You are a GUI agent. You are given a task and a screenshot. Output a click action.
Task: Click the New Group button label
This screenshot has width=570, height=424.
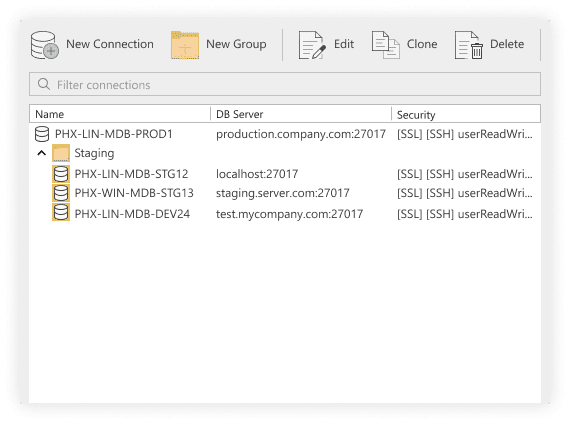click(x=236, y=44)
